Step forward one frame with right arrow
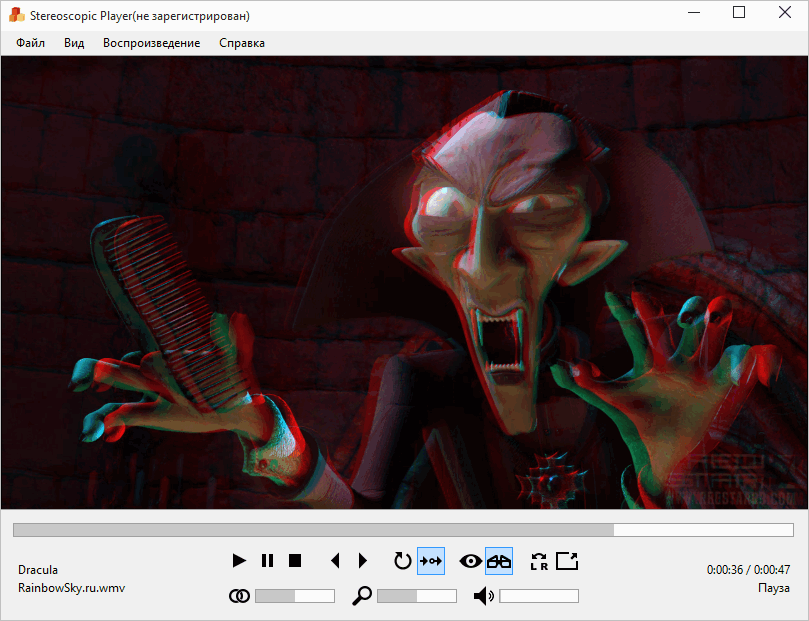Image resolution: width=809 pixels, height=621 pixels. click(x=363, y=561)
